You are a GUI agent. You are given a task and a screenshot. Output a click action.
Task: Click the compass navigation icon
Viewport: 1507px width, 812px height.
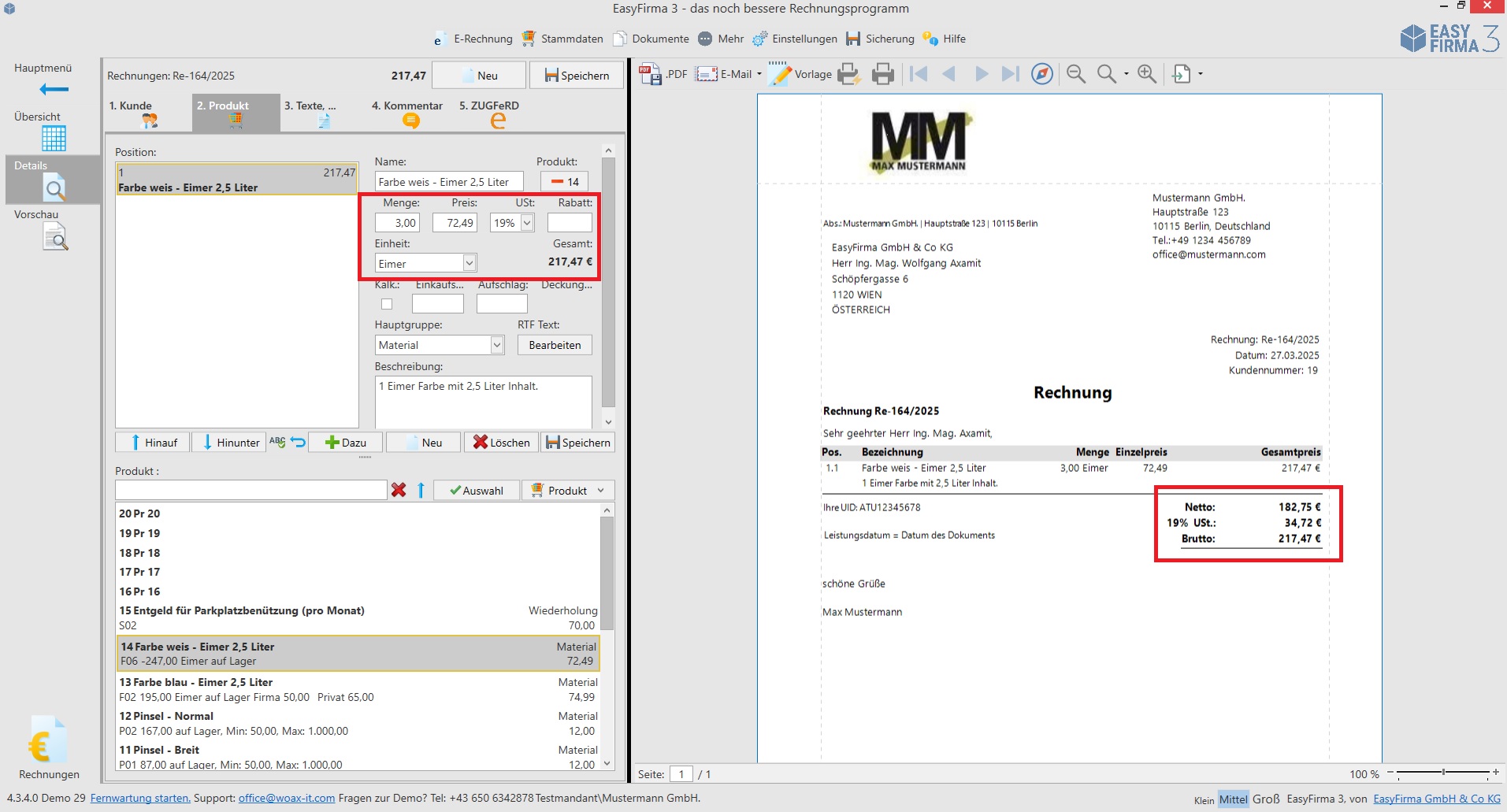(x=1042, y=74)
